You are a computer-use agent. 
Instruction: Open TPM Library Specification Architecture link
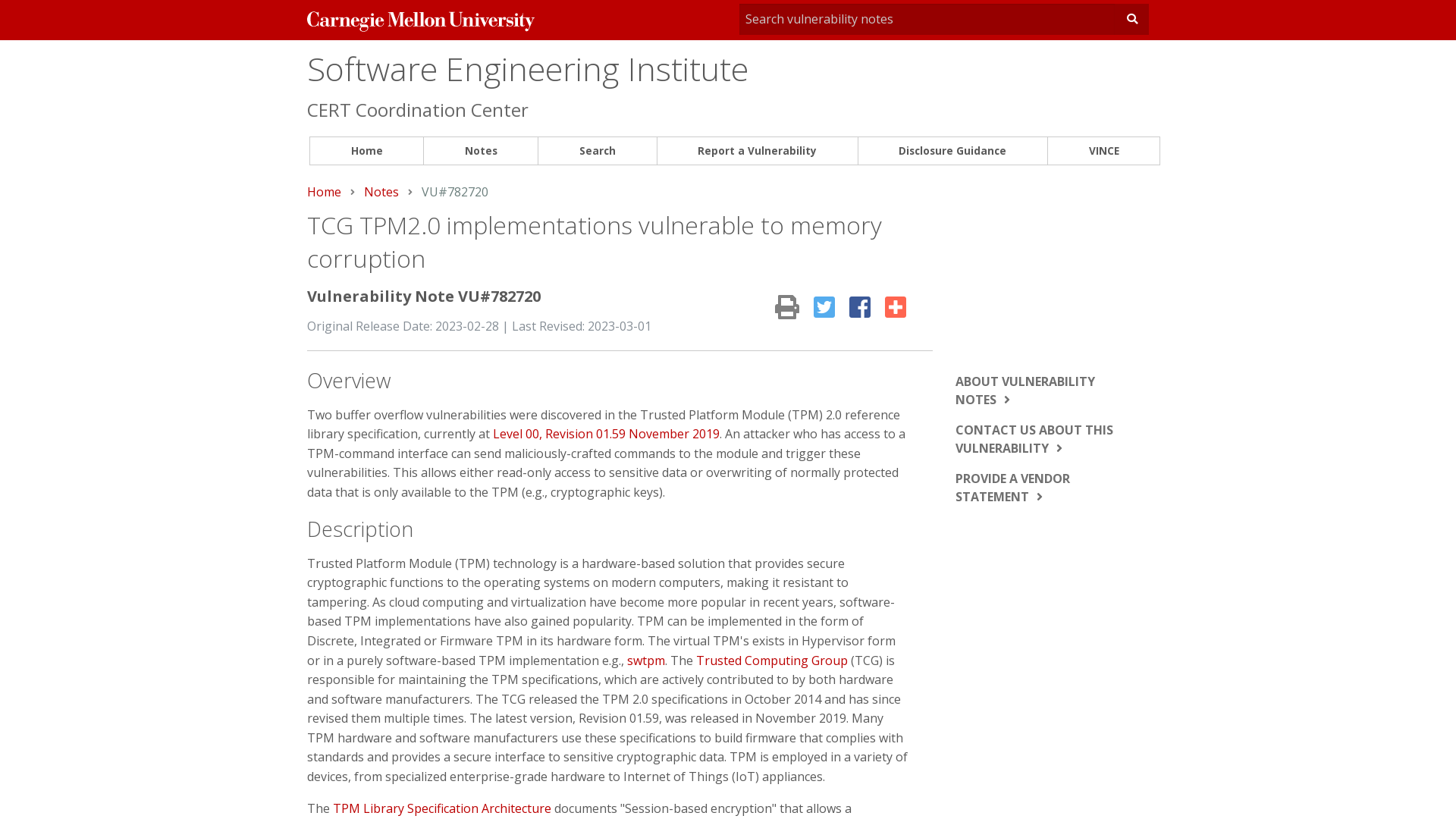[x=442, y=808]
